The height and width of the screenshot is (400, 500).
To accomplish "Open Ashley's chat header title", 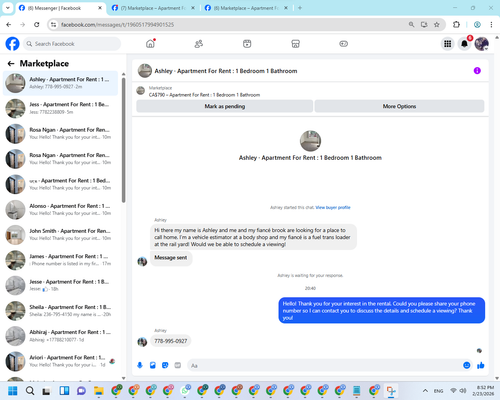I will point(226,71).
